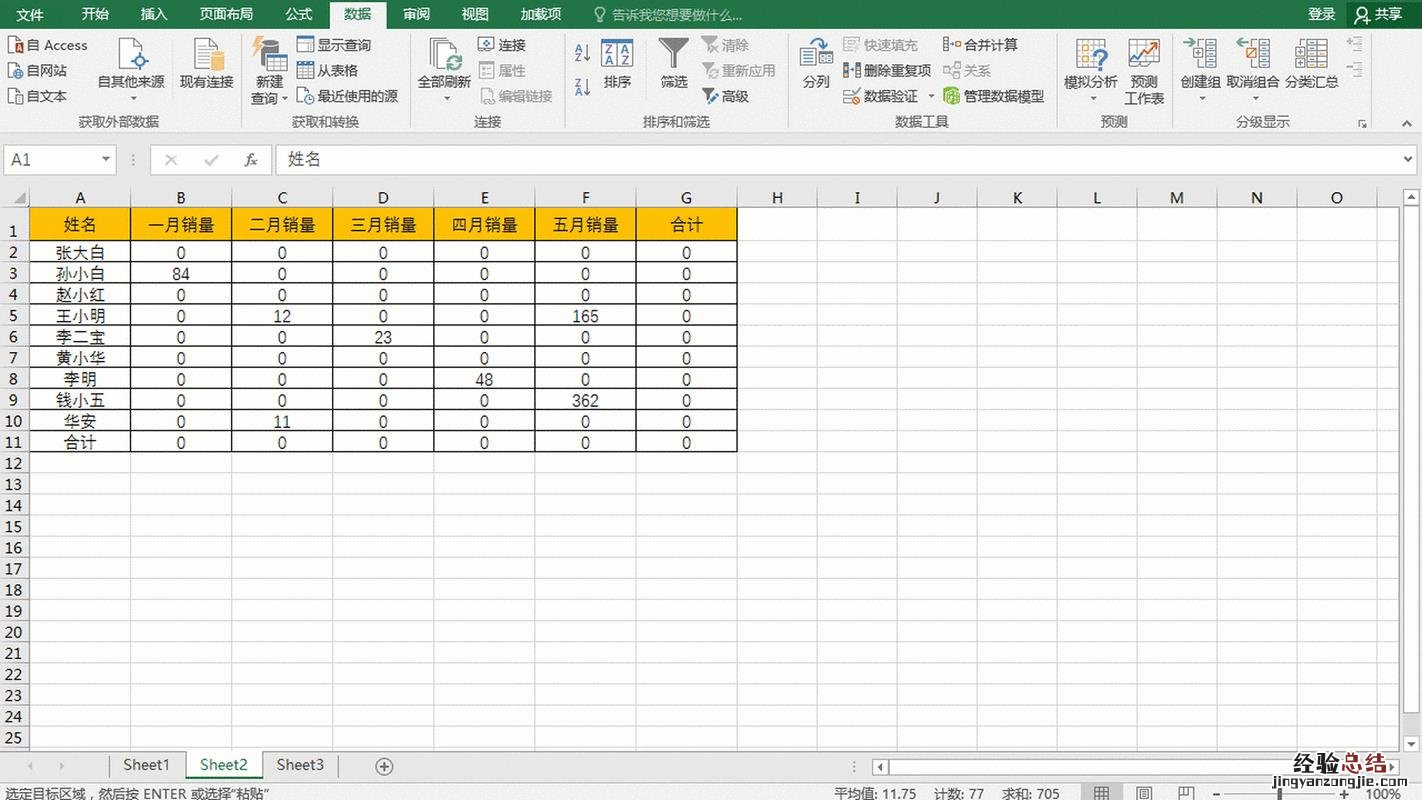Switch to Review tab (审阅)
This screenshot has width=1422, height=800.
[417, 14]
